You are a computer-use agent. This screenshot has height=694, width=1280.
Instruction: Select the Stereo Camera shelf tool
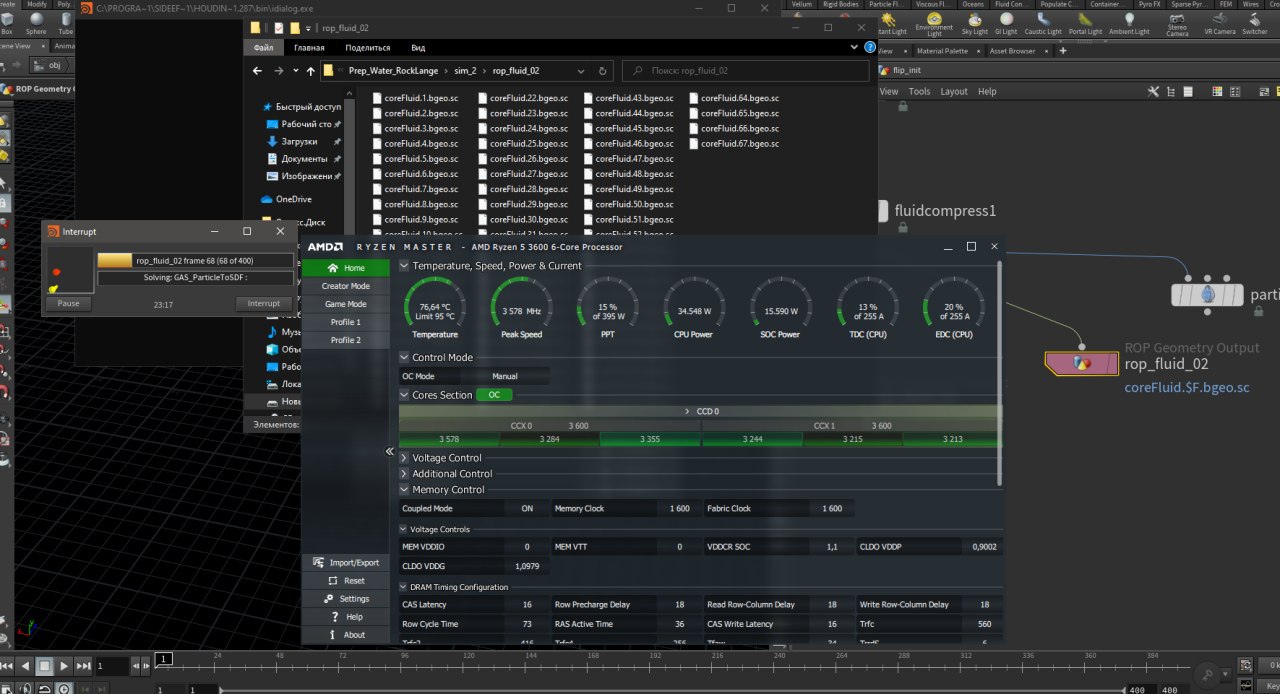(x=1177, y=24)
